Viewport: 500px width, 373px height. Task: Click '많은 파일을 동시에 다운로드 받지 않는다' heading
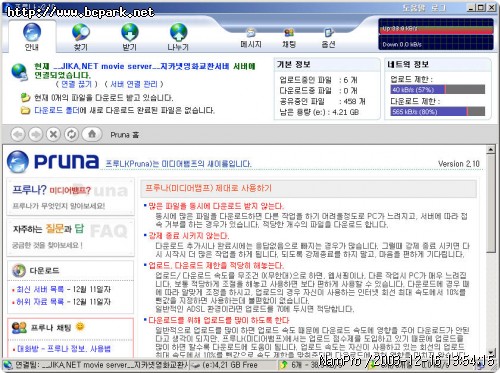coord(216,206)
